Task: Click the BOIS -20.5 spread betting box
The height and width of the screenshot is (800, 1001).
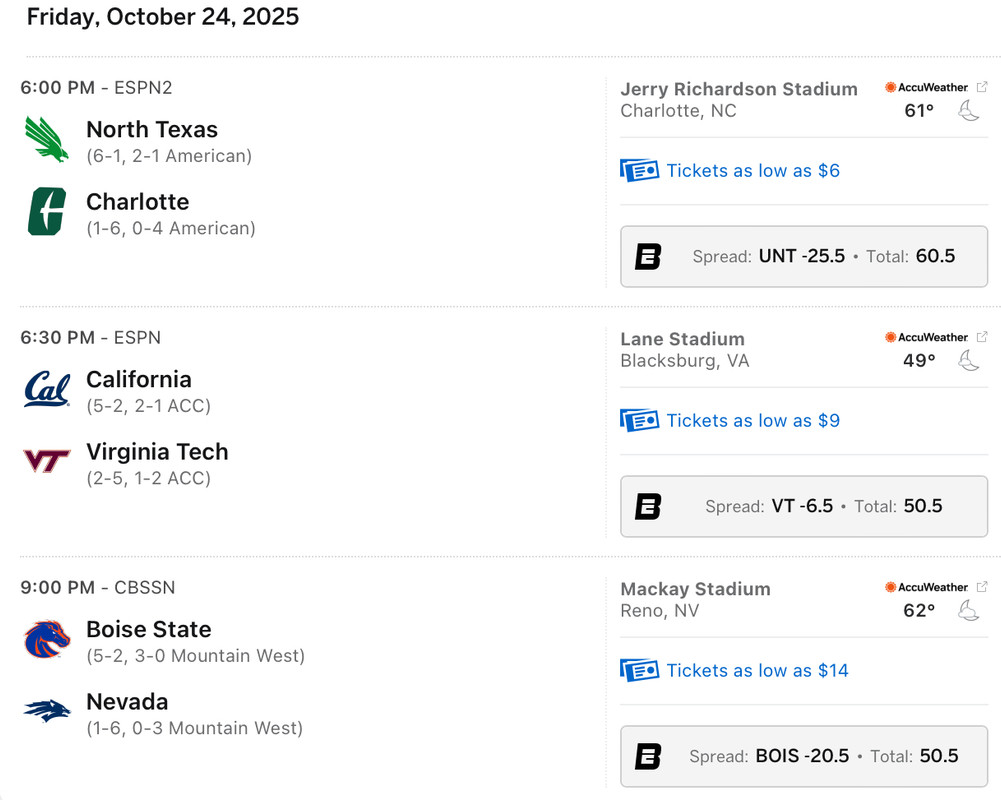Action: (x=804, y=756)
